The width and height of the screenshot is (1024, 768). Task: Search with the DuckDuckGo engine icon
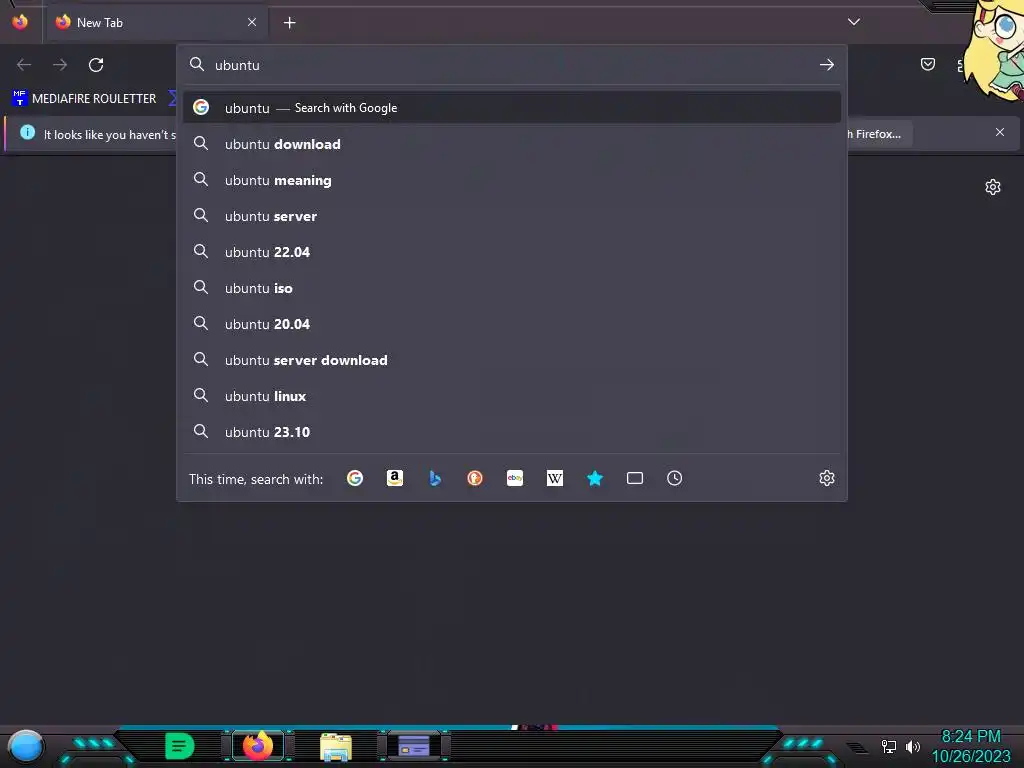click(475, 478)
